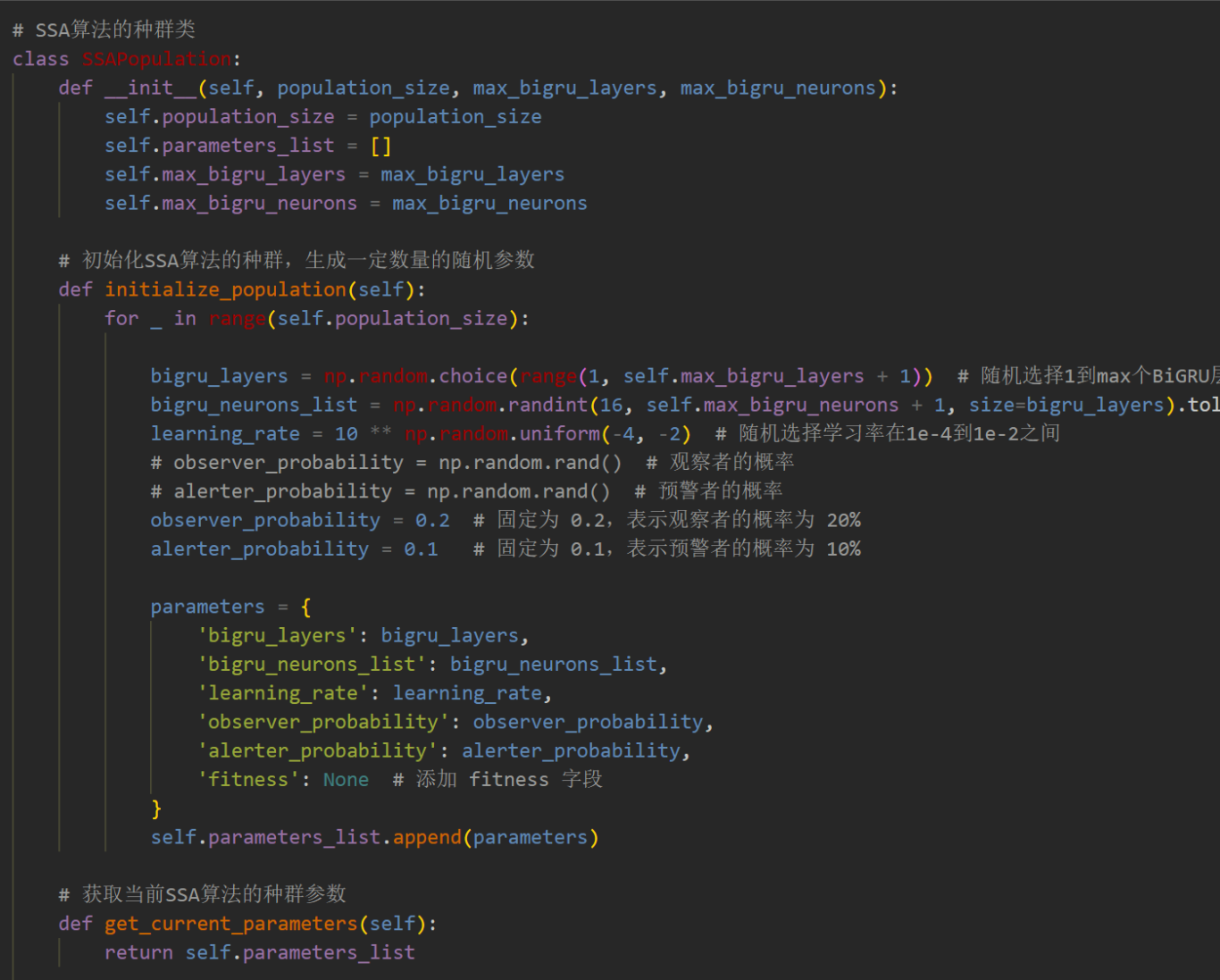Image resolution: width=1220 pixels, height=980 pixels.
Task: Click the for keyword in the loop
Action: pos(121,318)
